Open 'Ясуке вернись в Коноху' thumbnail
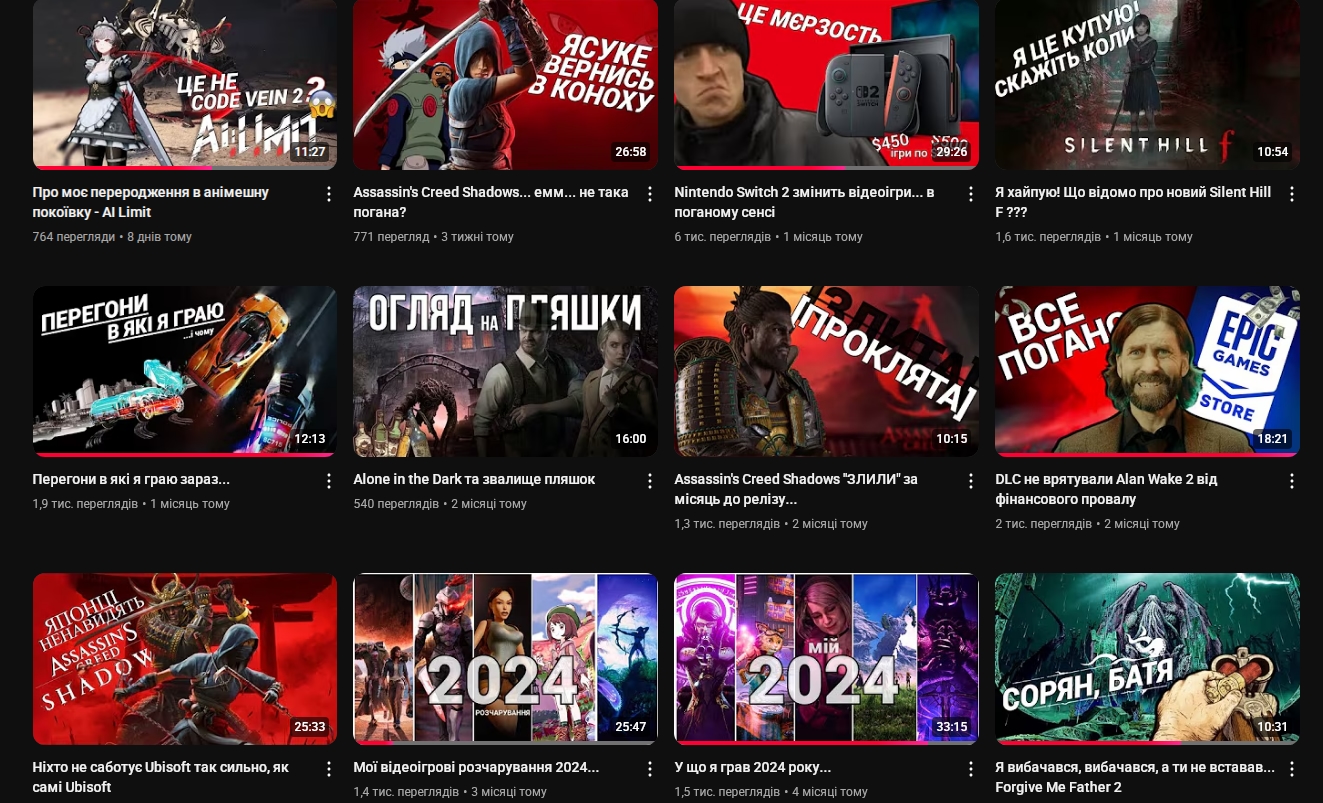1323x803 pixels. point(505,85)
